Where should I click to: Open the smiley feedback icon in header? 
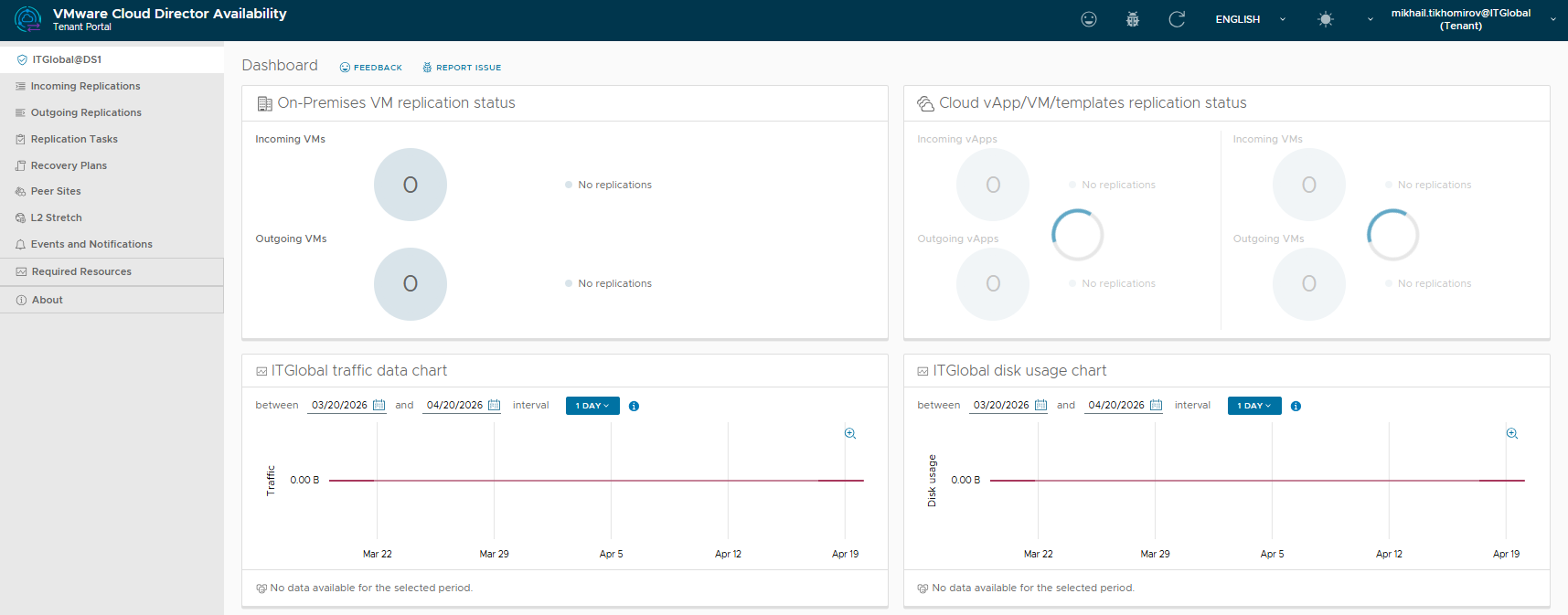[1089, 19]
